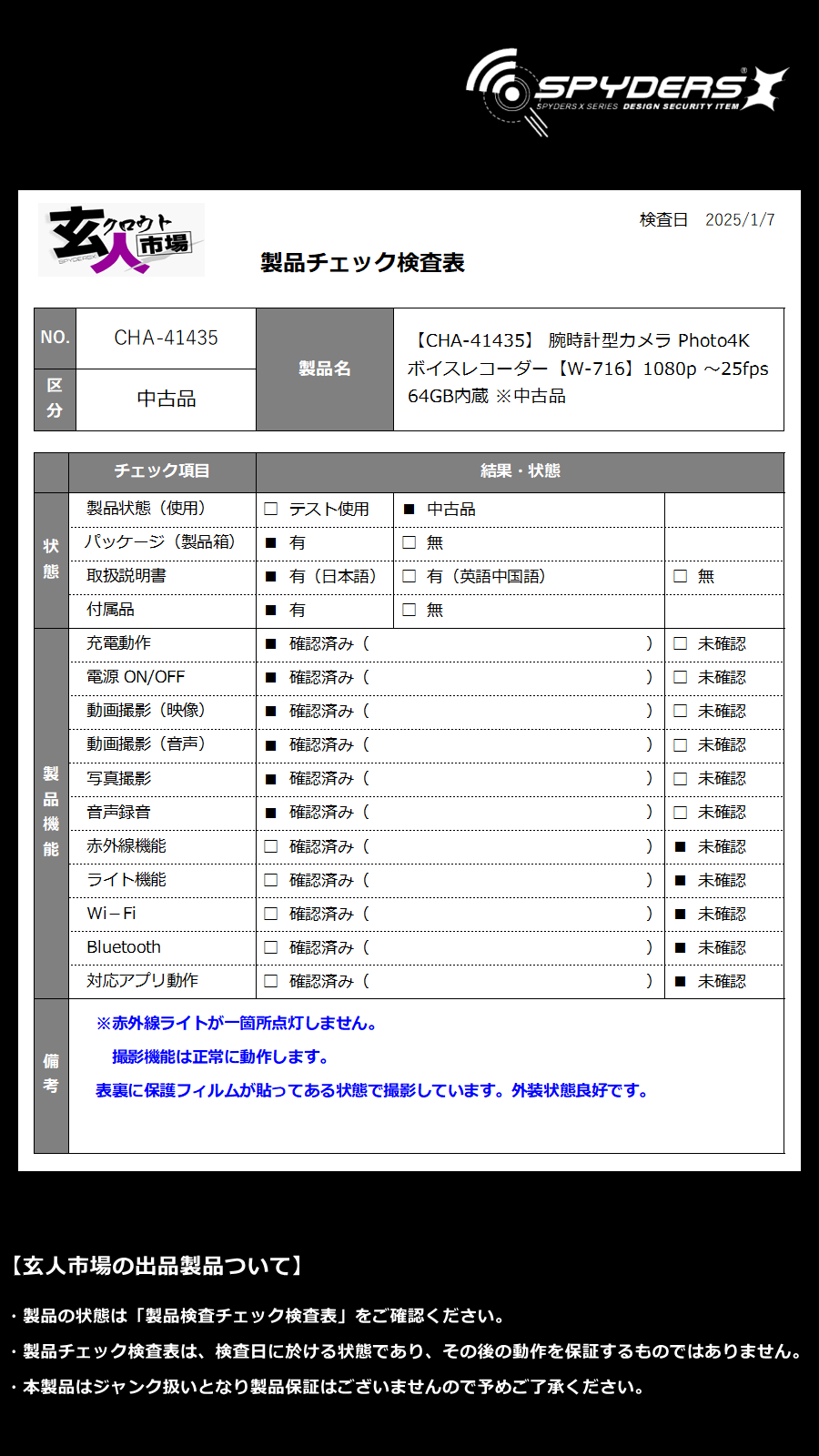
Task: Click the チェック項目 column header
Action: click(162, 470)
